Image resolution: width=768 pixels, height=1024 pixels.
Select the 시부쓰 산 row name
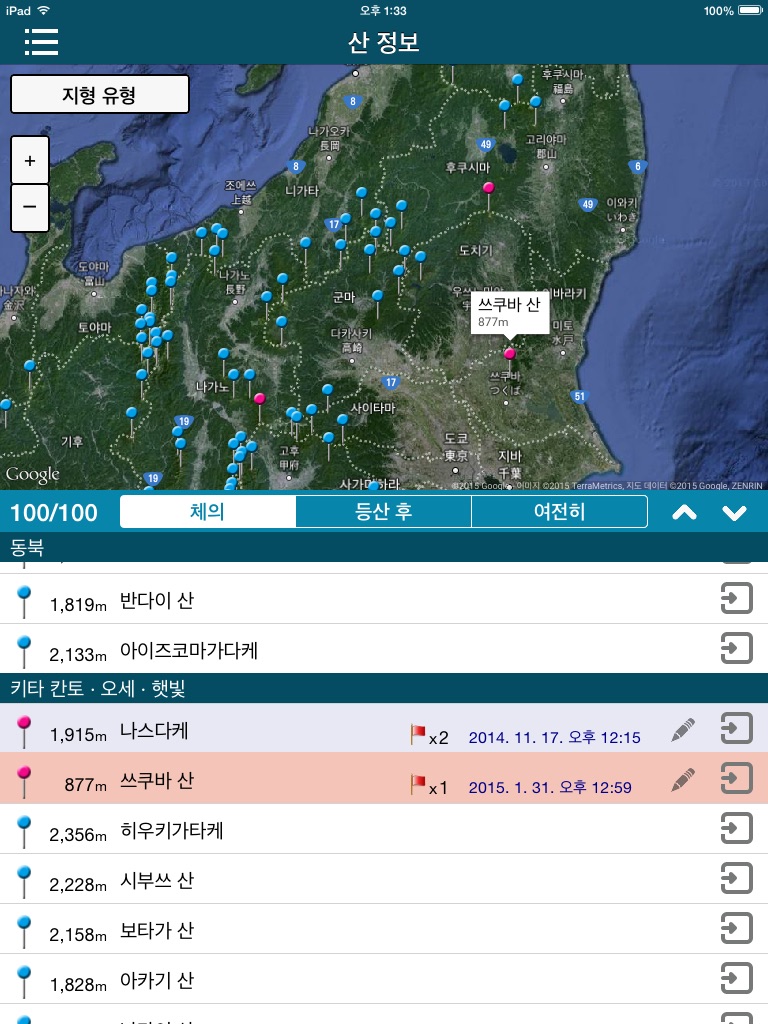coord(157,881)
